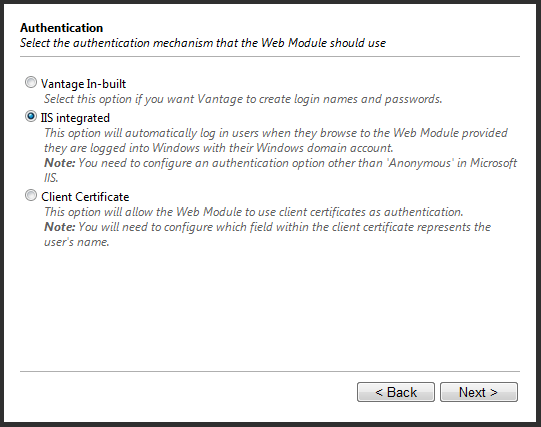Click the 'Vantage In-built' option label

83,84
